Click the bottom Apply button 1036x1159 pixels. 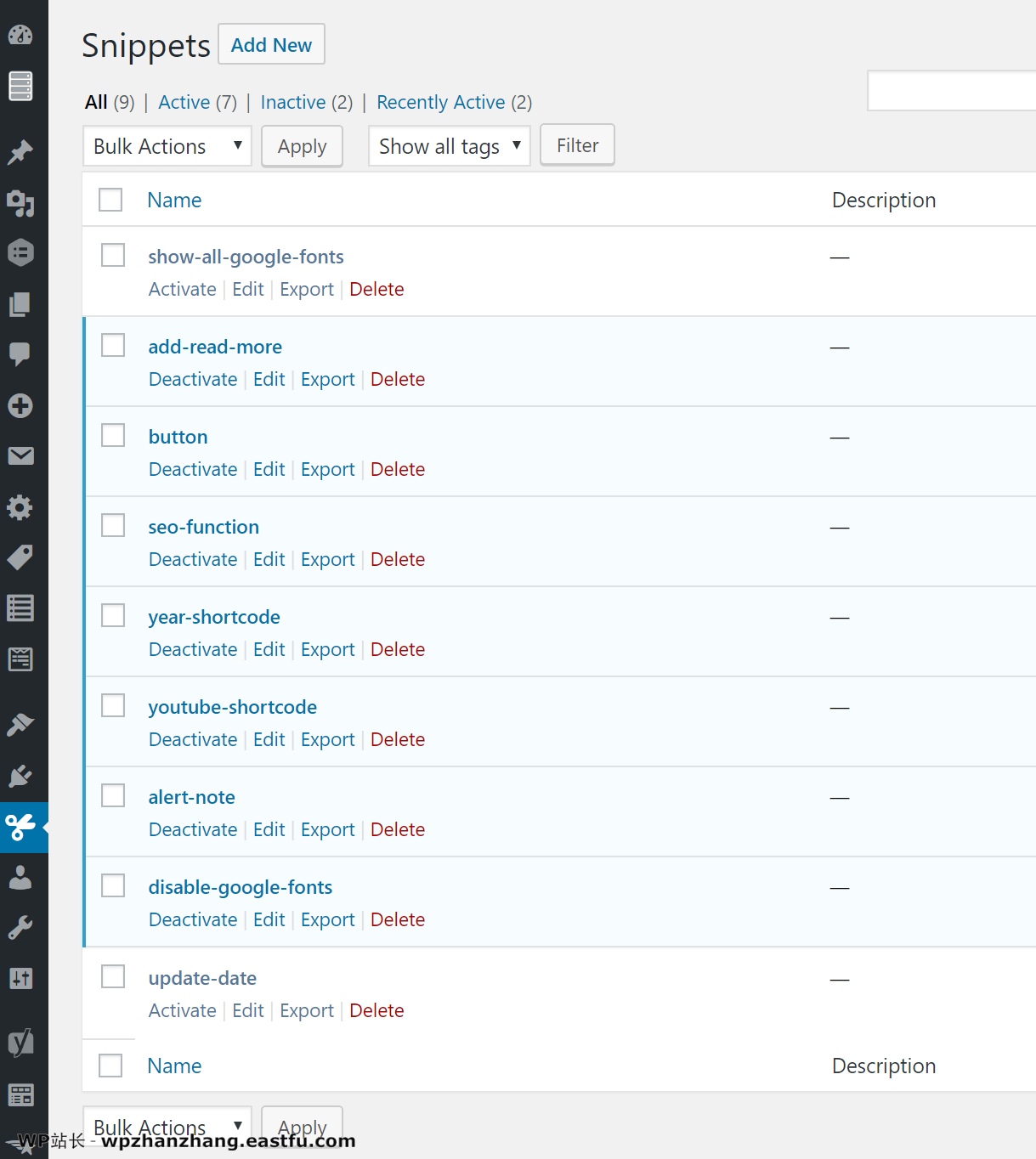click(x=302, y=1126)
